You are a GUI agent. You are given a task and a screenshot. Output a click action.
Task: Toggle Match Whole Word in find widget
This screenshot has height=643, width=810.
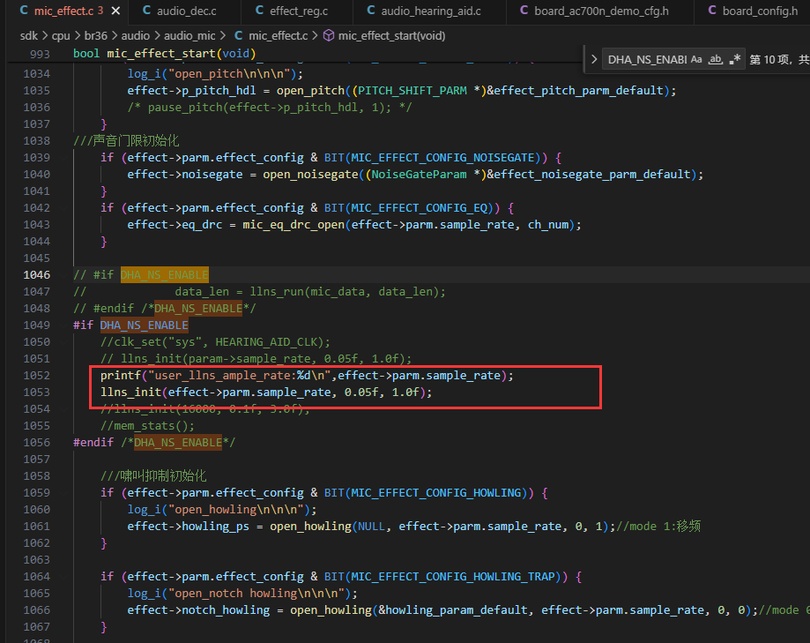coord(715,59)
